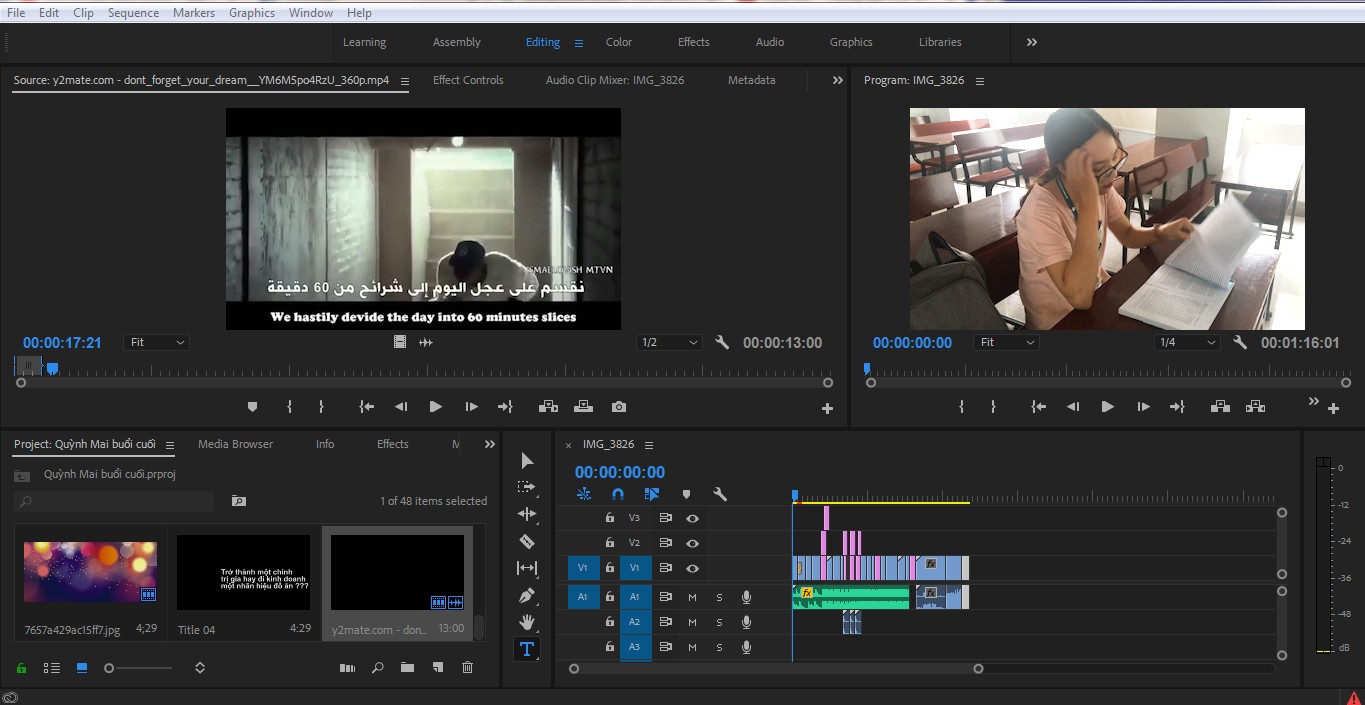The image size is (1365, 705).
Task: Select the Selection arrow tool
Action: (x=527, y=461)
